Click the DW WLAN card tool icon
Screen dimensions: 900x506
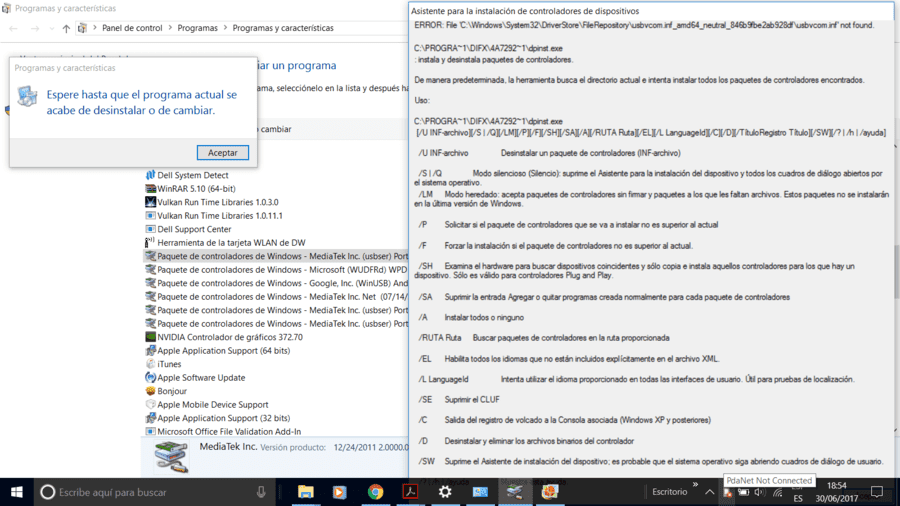tap(150, 242)
